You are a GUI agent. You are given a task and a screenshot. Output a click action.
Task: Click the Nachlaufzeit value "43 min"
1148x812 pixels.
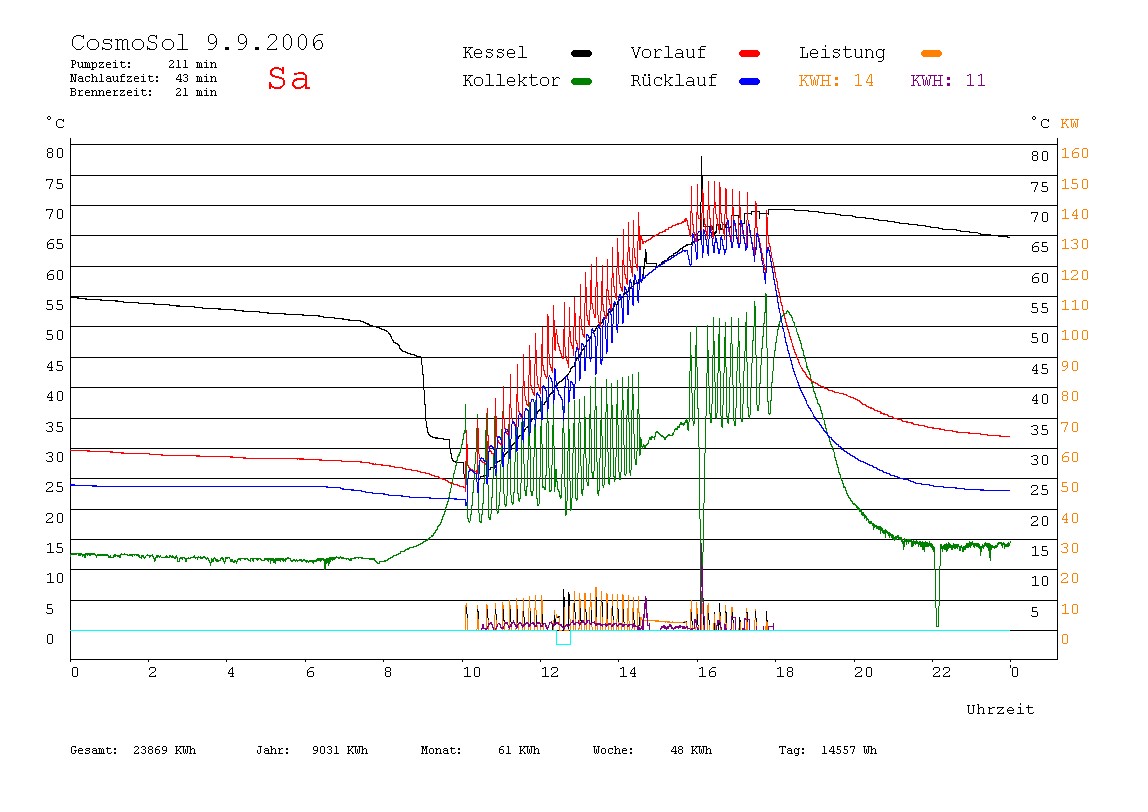tap(196, 78)
